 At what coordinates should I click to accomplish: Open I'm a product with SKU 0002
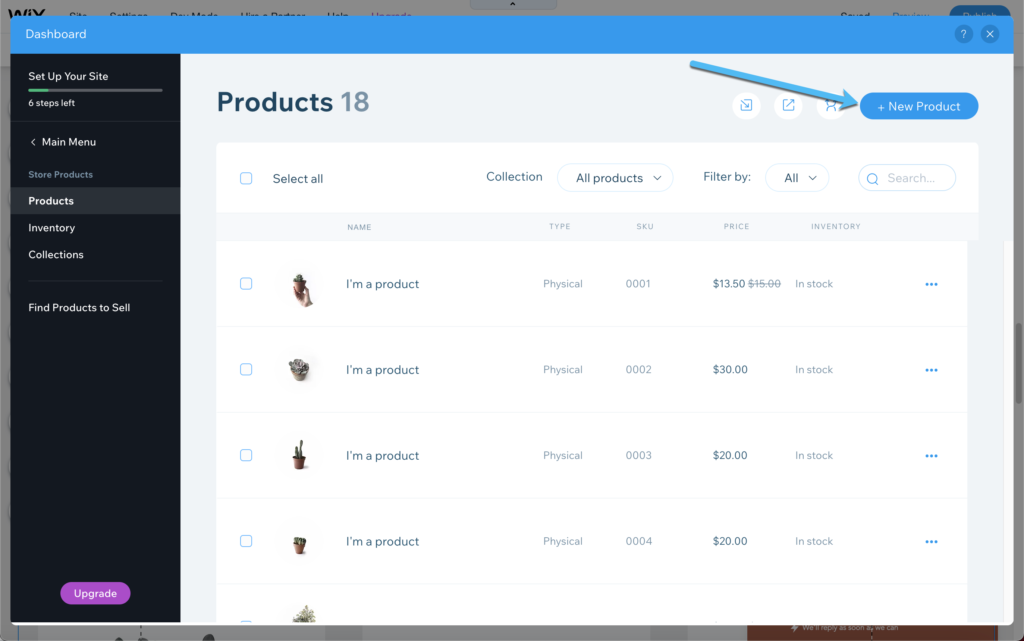pyautogui.click(x=383, y=370)
